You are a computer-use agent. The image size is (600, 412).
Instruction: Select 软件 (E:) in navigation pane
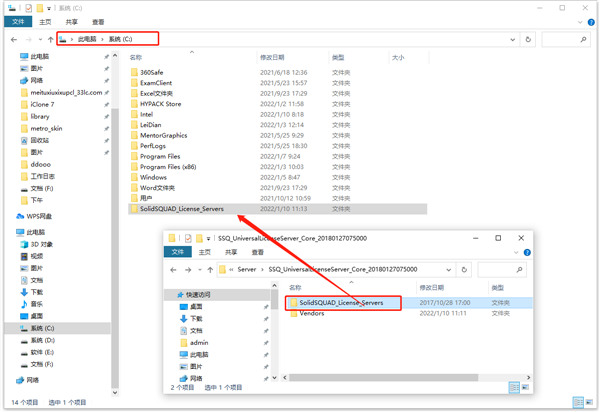point(37,352)
